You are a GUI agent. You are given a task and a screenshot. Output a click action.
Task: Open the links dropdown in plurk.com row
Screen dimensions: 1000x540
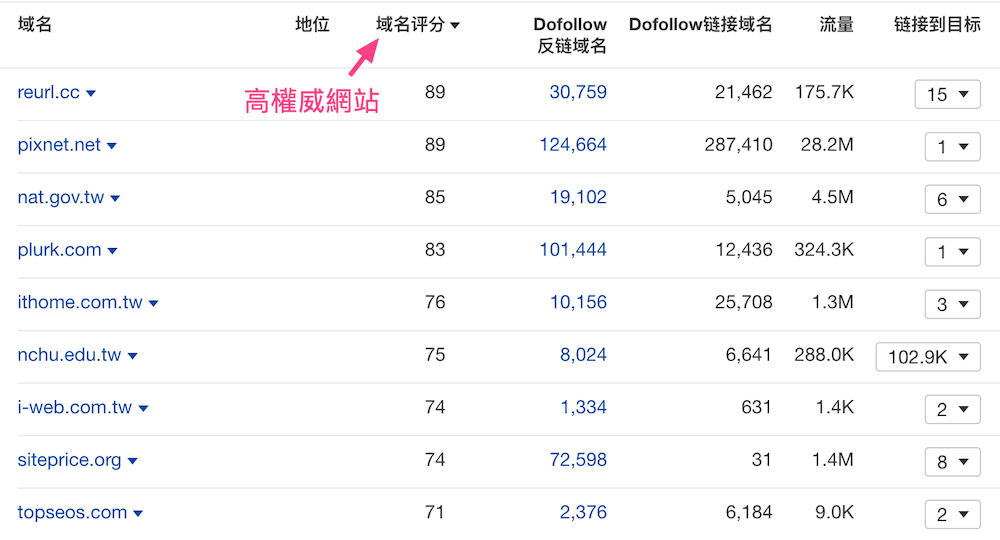click(952, 252)
